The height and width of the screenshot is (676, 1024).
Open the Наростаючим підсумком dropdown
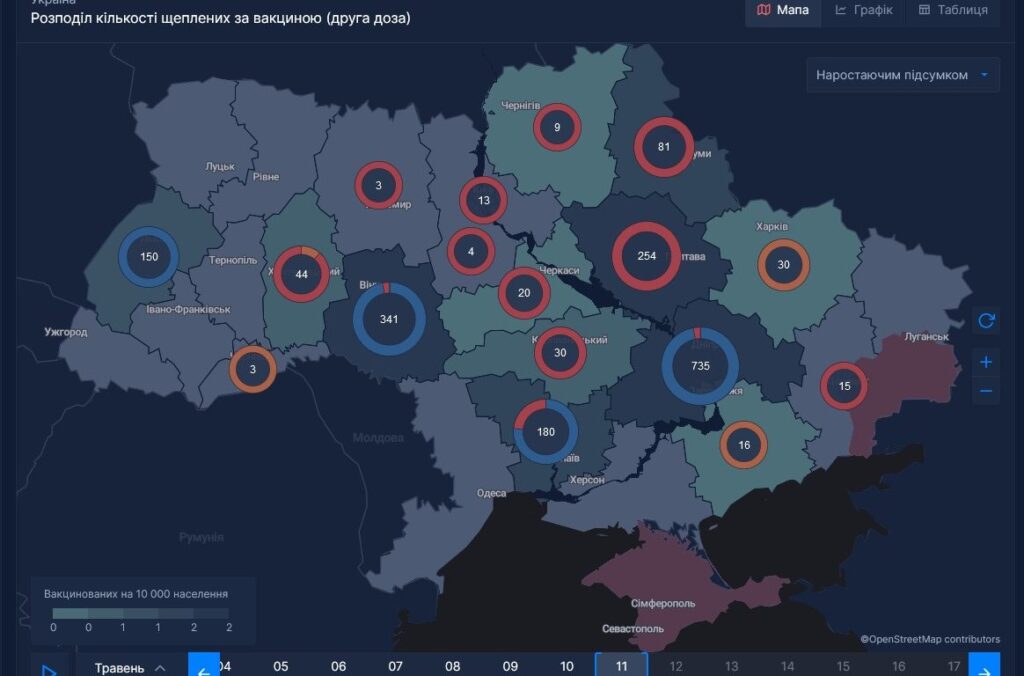(900, 74)
